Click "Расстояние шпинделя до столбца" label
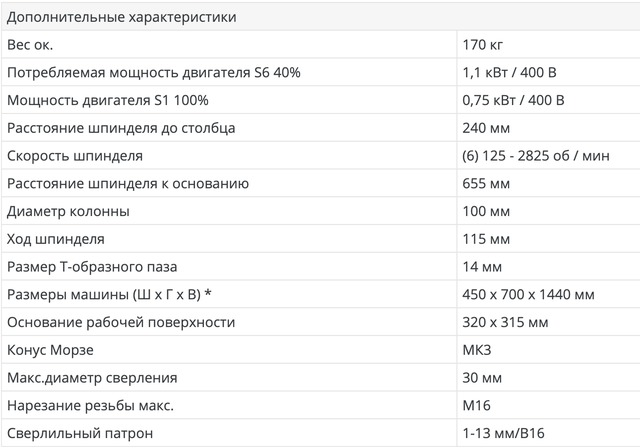The image size is (640, 447). 135,128
